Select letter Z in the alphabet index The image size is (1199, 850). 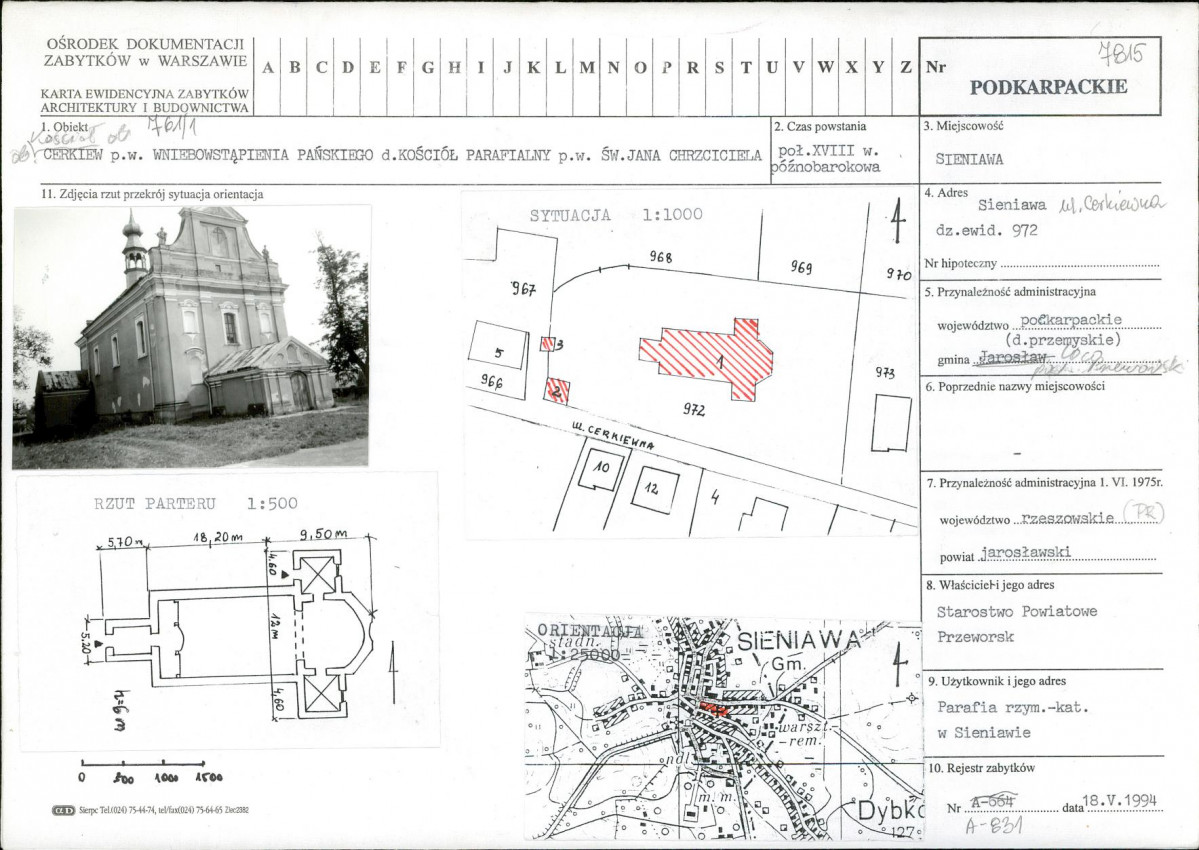(905, 67)
